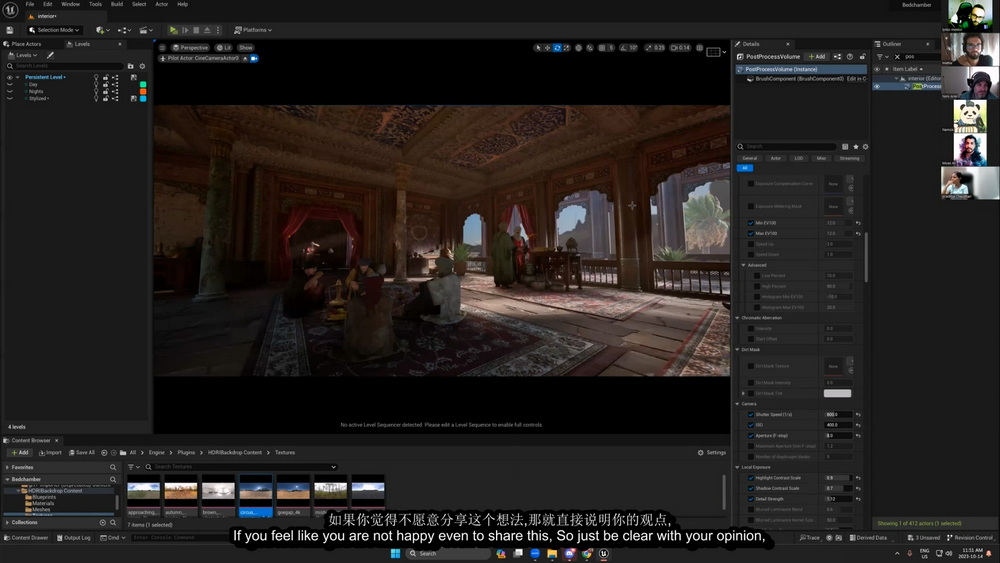The image size is (1000, 563).
Task: Open the Build menu
Action: 117,4
